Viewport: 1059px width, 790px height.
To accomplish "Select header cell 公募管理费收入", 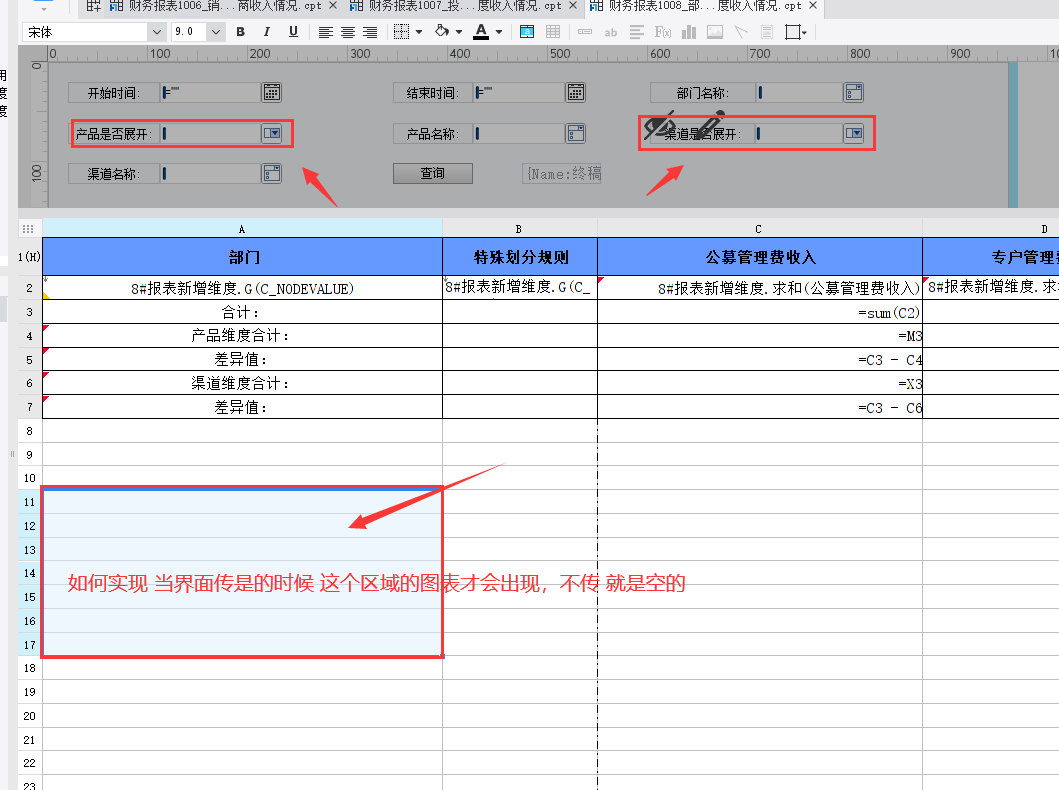I will [x=760, y=257].
